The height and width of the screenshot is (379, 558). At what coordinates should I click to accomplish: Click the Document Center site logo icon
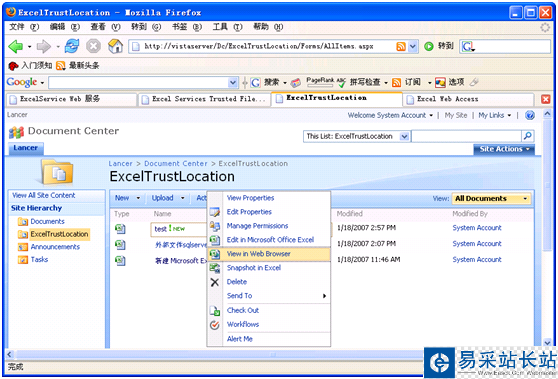coord(16,132)
